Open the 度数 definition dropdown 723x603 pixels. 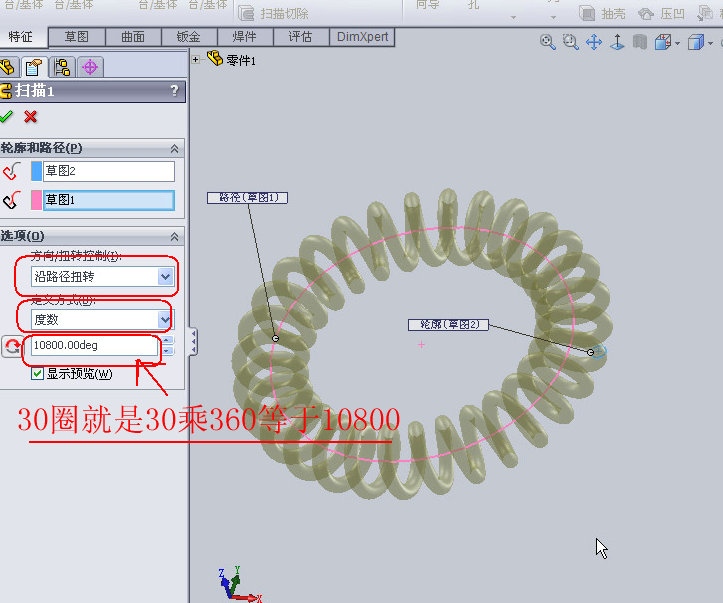(x=165, y=319)
